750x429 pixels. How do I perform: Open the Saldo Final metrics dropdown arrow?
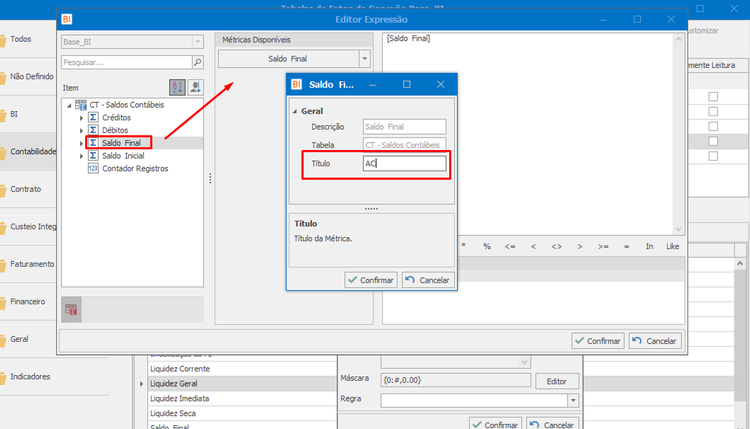(364, 59)
